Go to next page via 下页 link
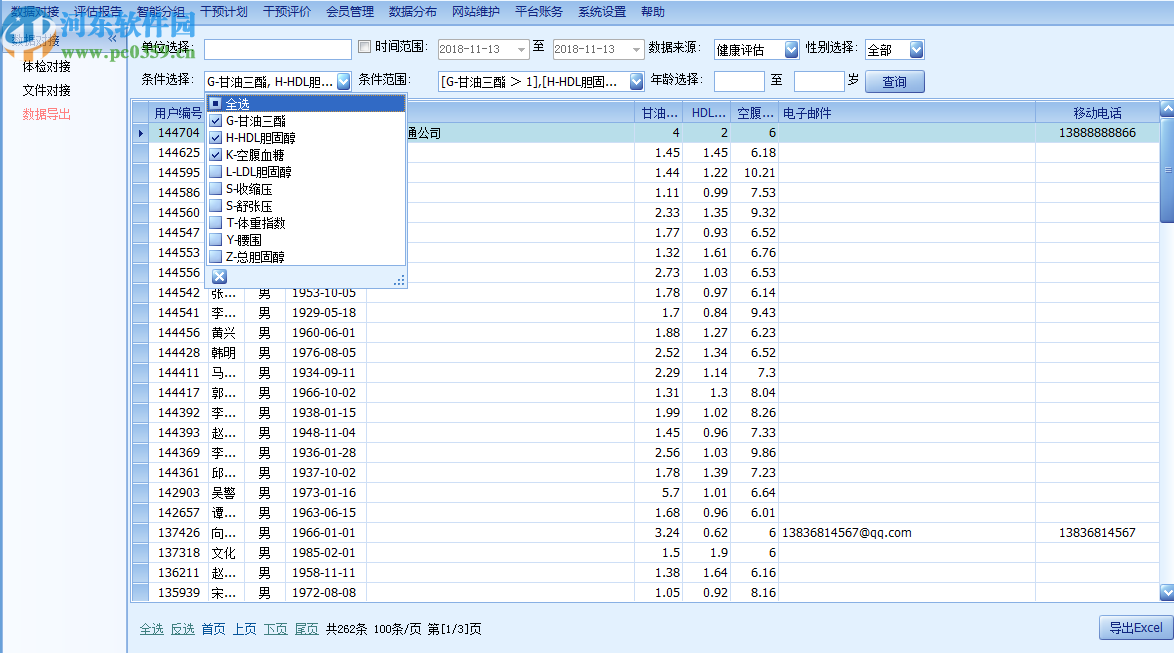This screenshot has height=653, width=1174. [x=275, y=629]
